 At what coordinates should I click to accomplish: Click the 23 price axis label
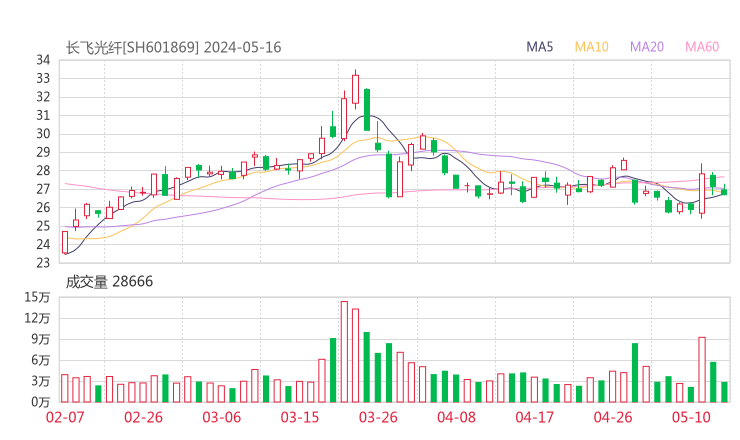point(43,263)
